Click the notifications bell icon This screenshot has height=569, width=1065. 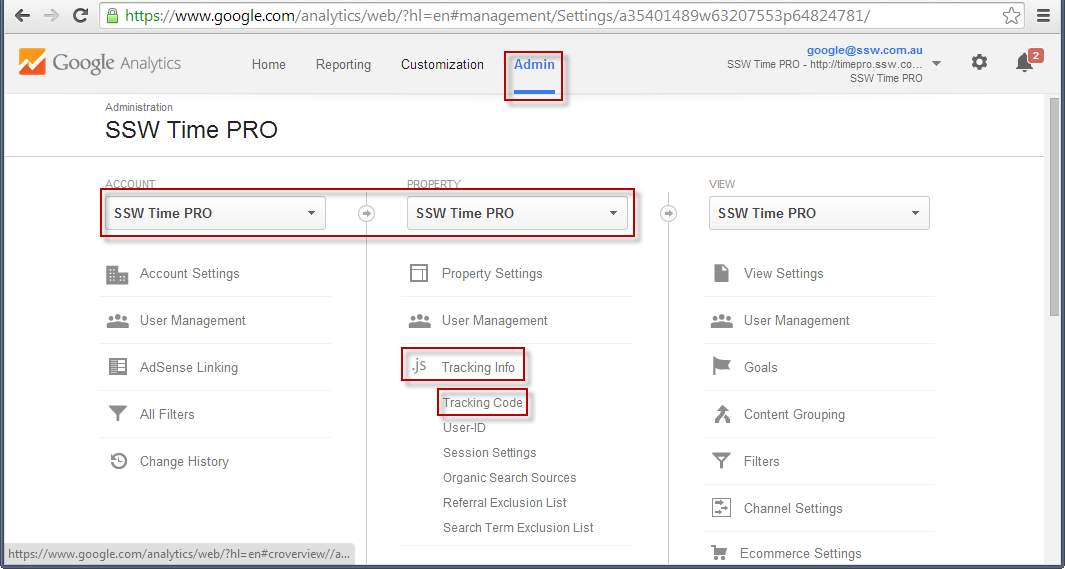click(1024, 63)
